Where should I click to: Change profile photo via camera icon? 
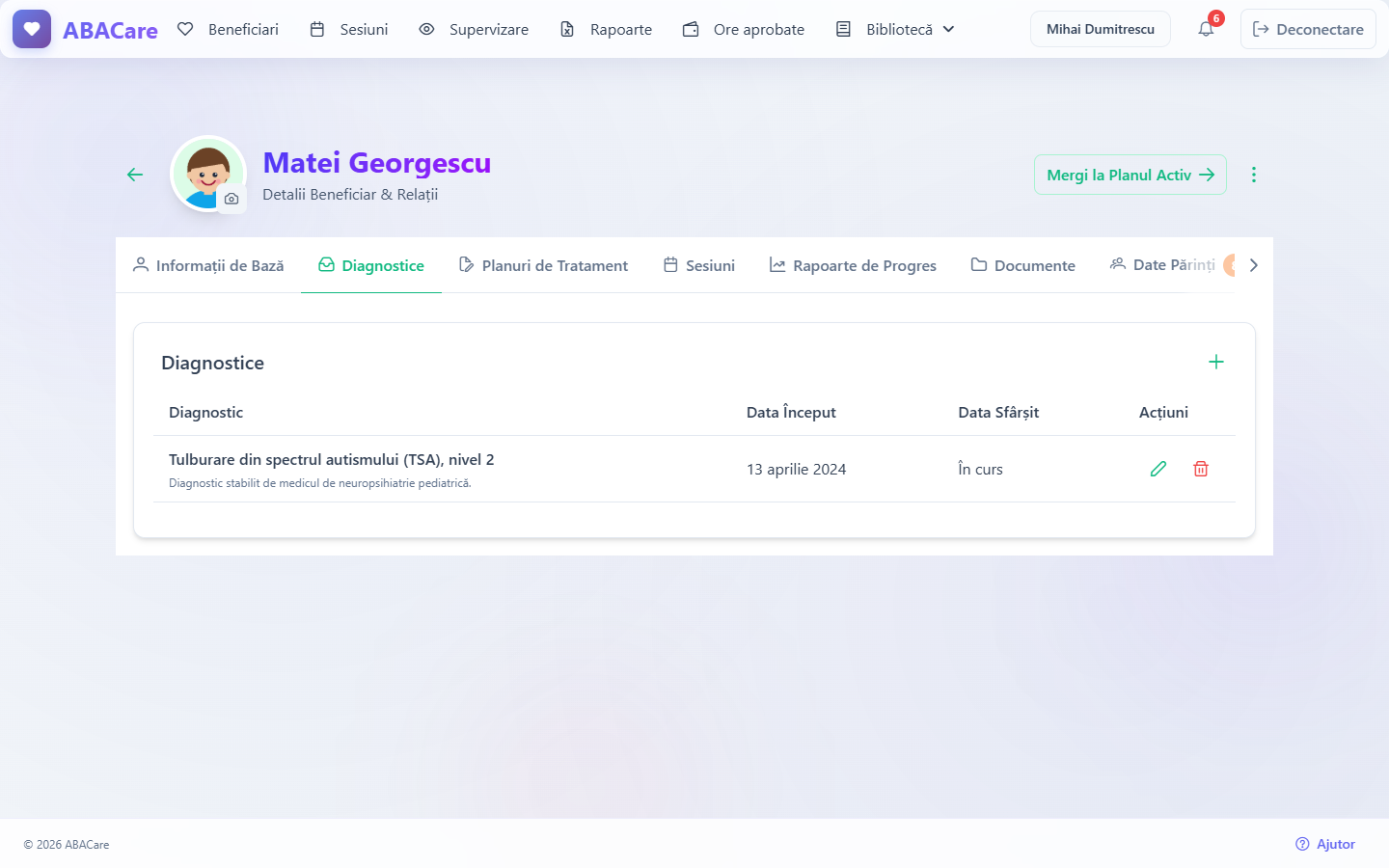tap(231, 199)
